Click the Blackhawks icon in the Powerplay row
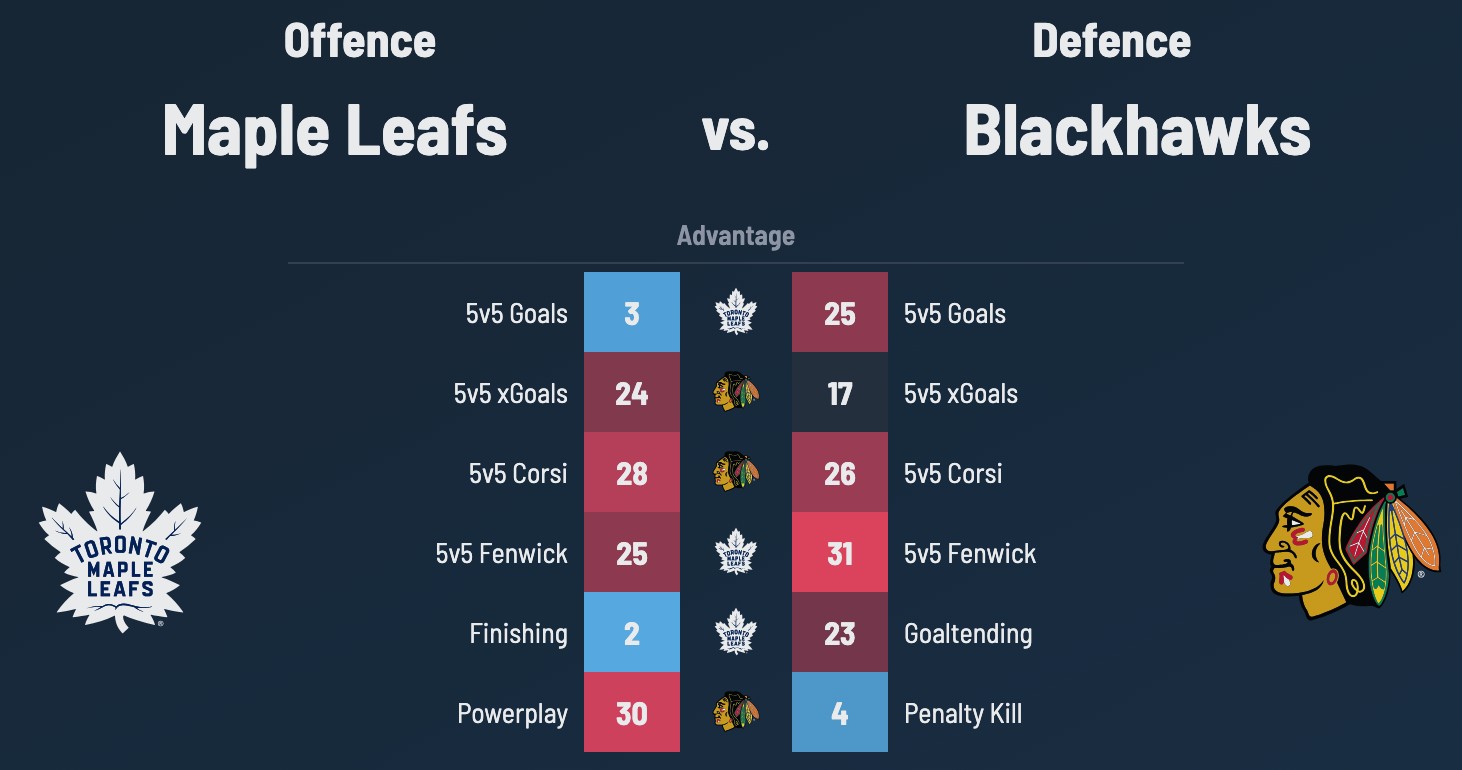This screenshot has width=1462, height=770. pos(736,712)
